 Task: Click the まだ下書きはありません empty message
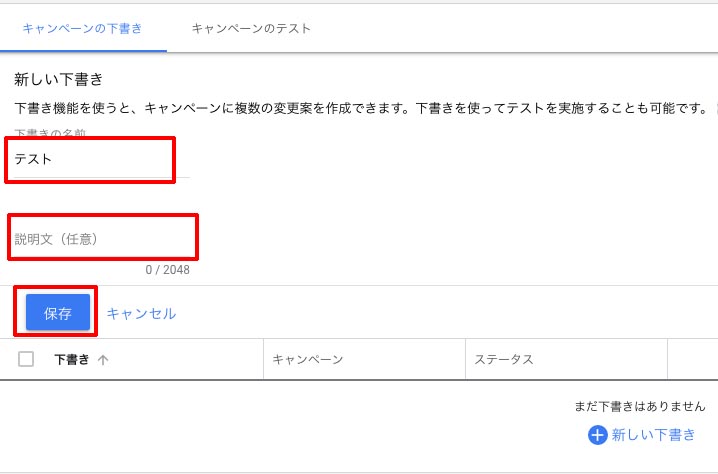click(x=640, y=406)
